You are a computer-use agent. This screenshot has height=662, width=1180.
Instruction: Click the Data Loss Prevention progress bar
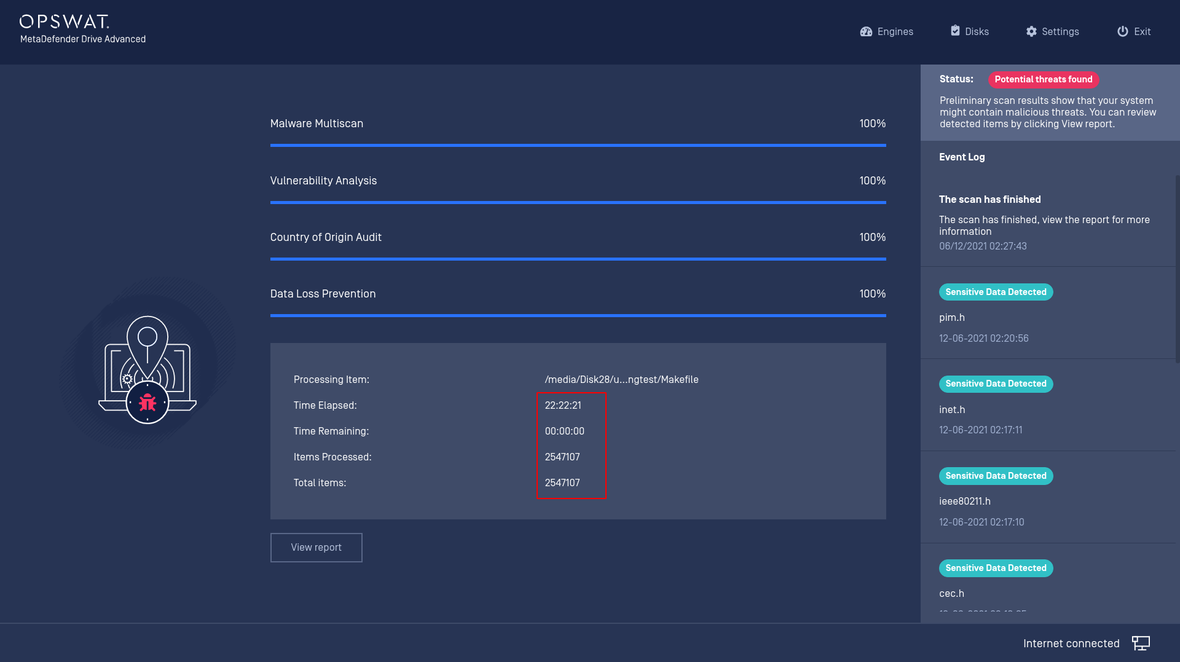click(578, 315)
